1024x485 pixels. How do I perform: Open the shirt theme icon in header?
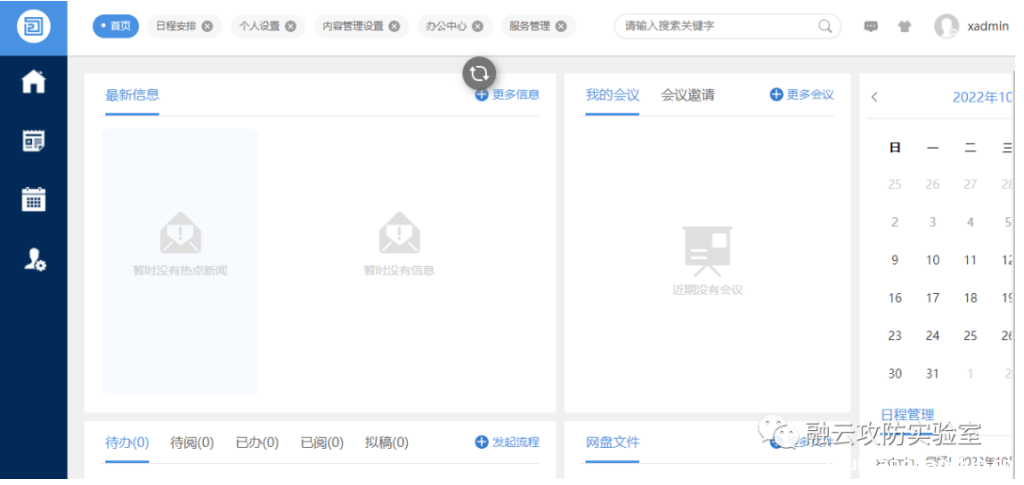coord(904,27)
